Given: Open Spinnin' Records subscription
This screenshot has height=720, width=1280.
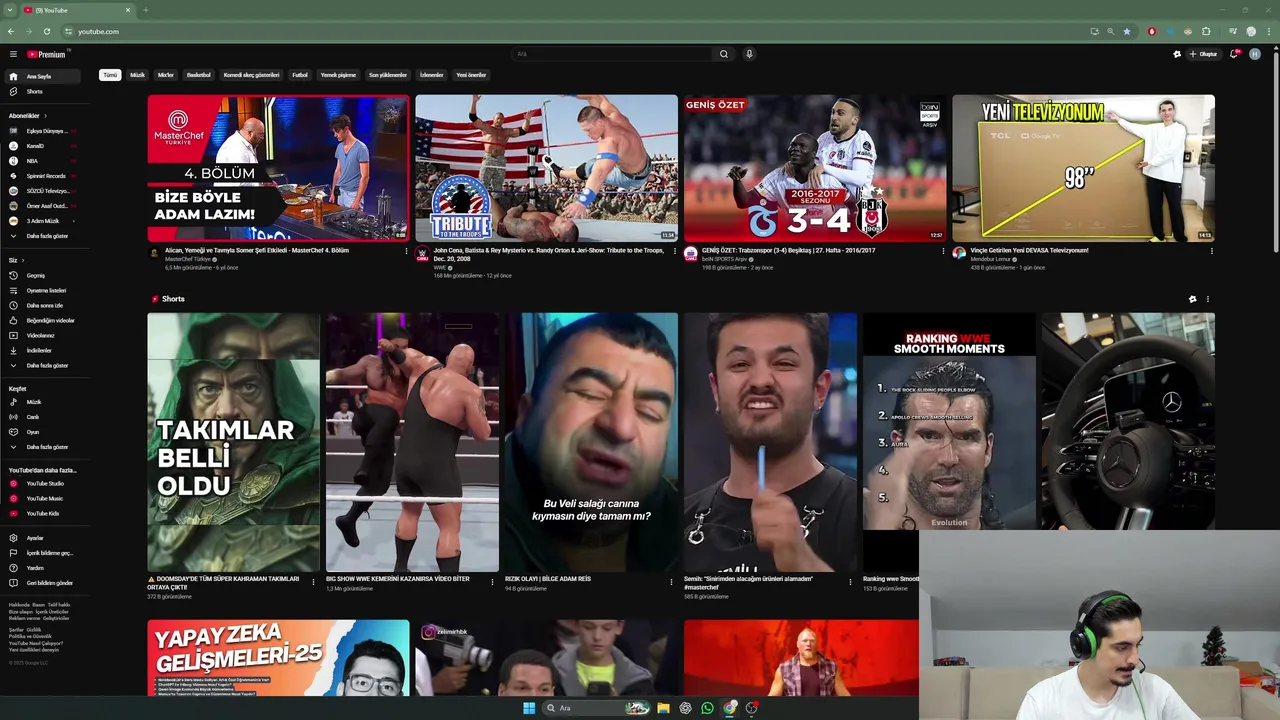Looking at the screenshot, I should pos(41,176).
